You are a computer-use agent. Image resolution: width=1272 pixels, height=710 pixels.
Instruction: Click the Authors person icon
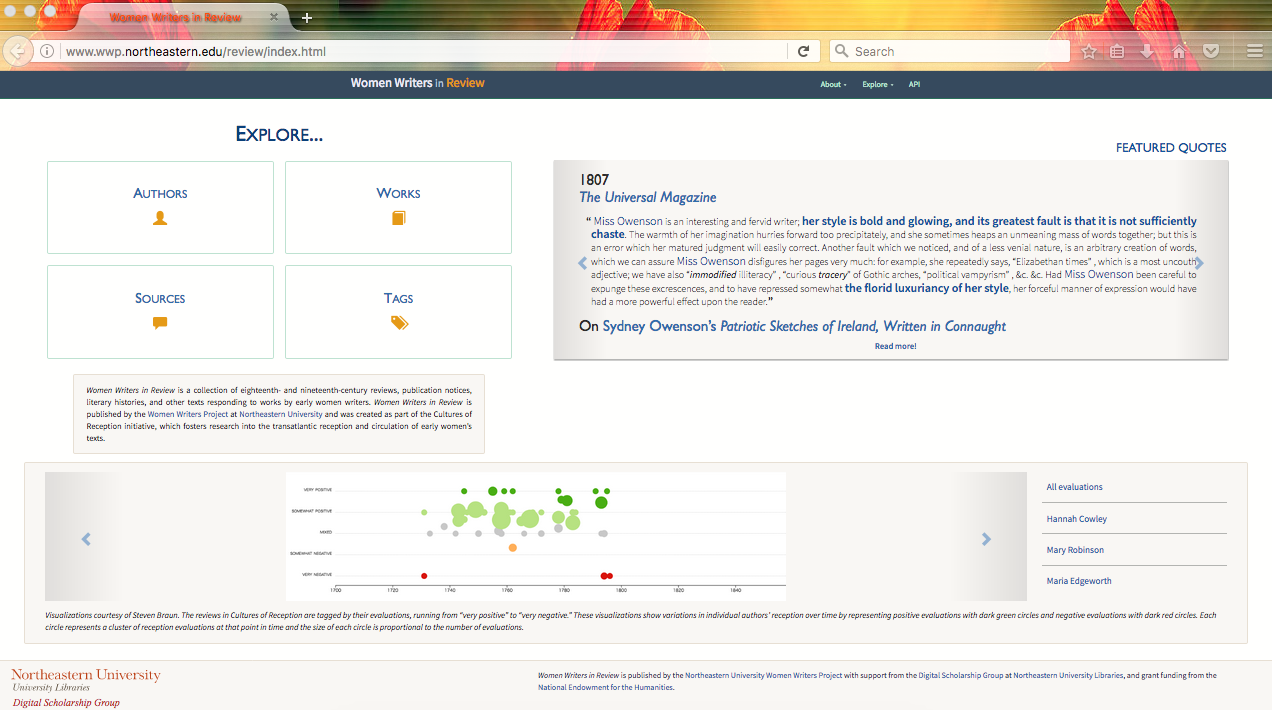[160, 218]
